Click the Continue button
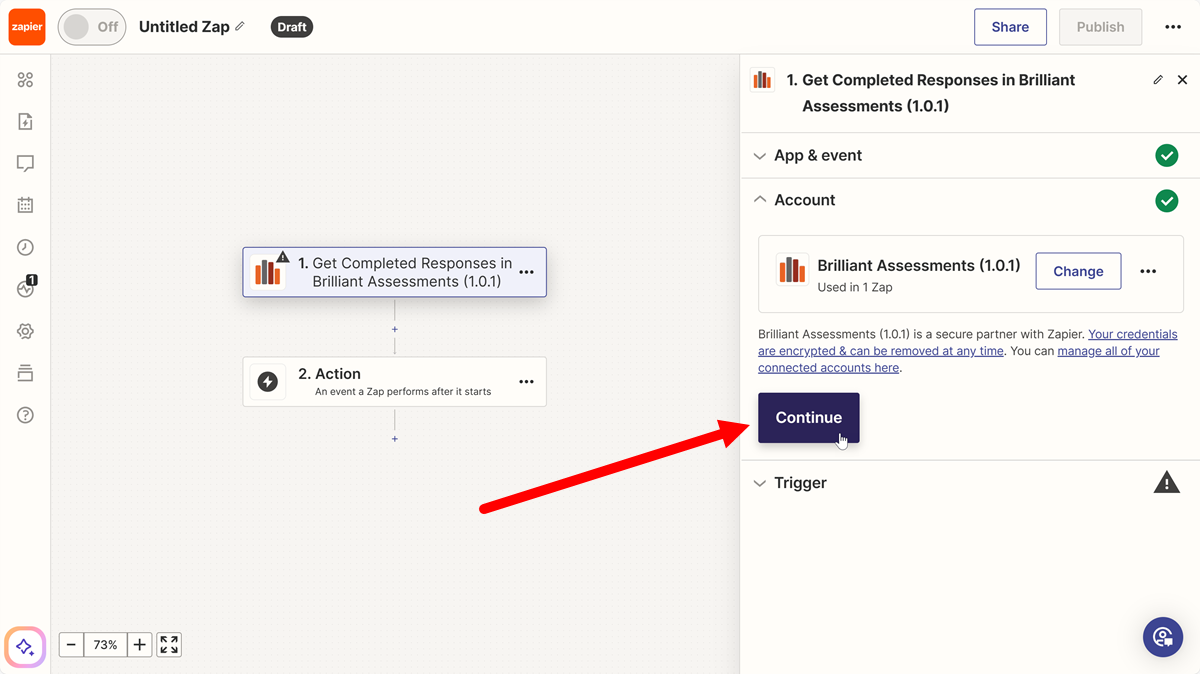 pyautogui.click(x=808, y=417)
